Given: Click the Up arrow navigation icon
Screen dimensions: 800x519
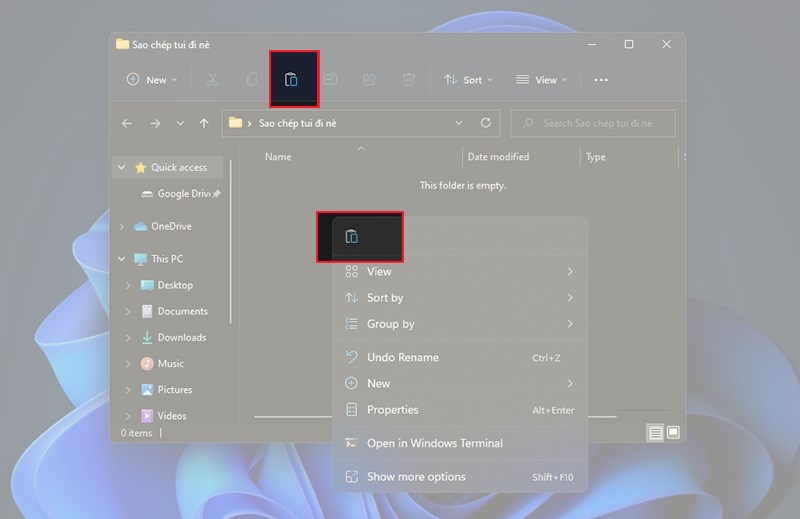Looking at the screenshot, I should pos(204,123).
